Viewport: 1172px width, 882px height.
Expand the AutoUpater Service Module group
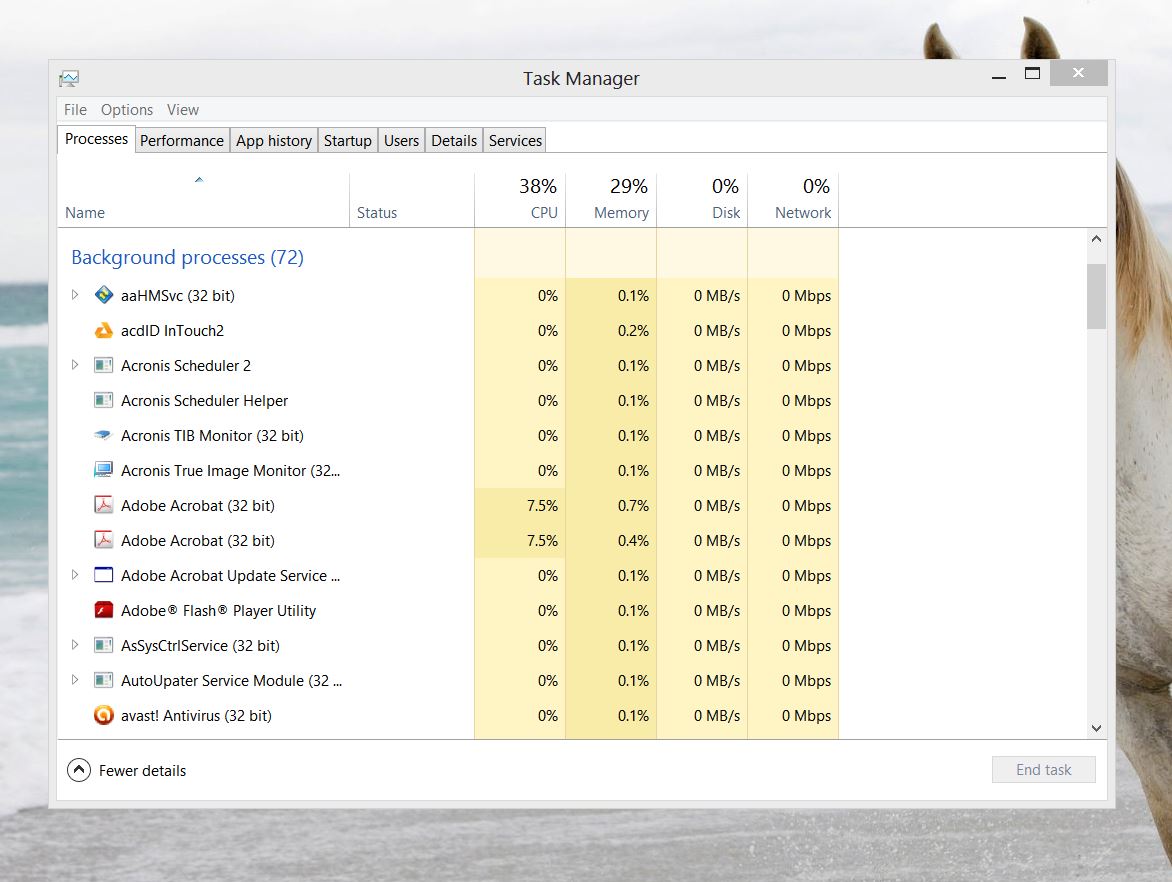click(x=75, y=680)
